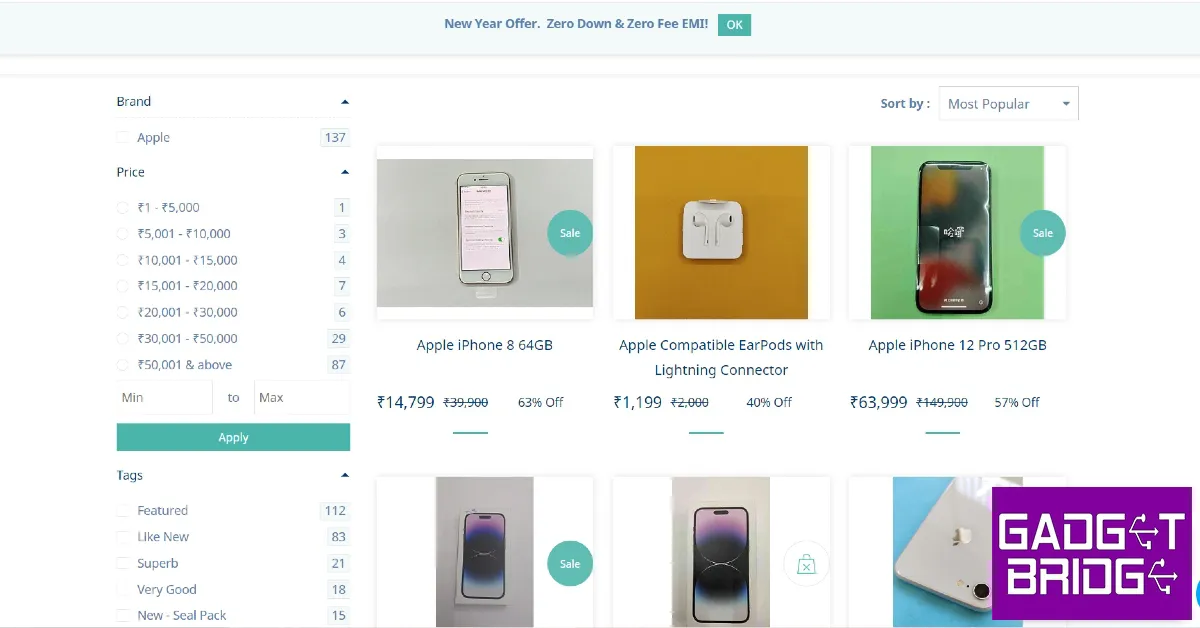Click the Sale badge on iPhone 12 Pro
The image size is (1200, 628).
[1042, 233]
